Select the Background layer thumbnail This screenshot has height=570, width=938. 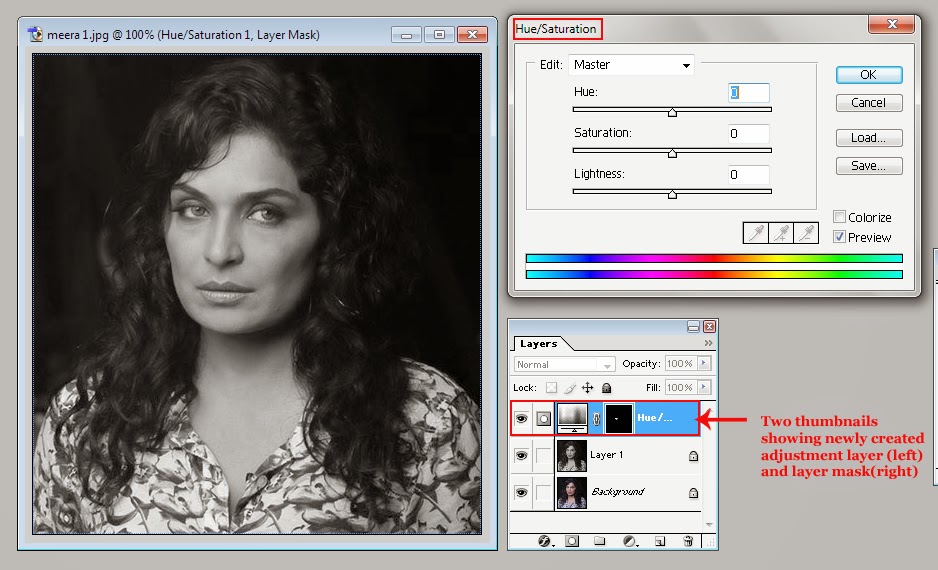click(x=571, y=493)
